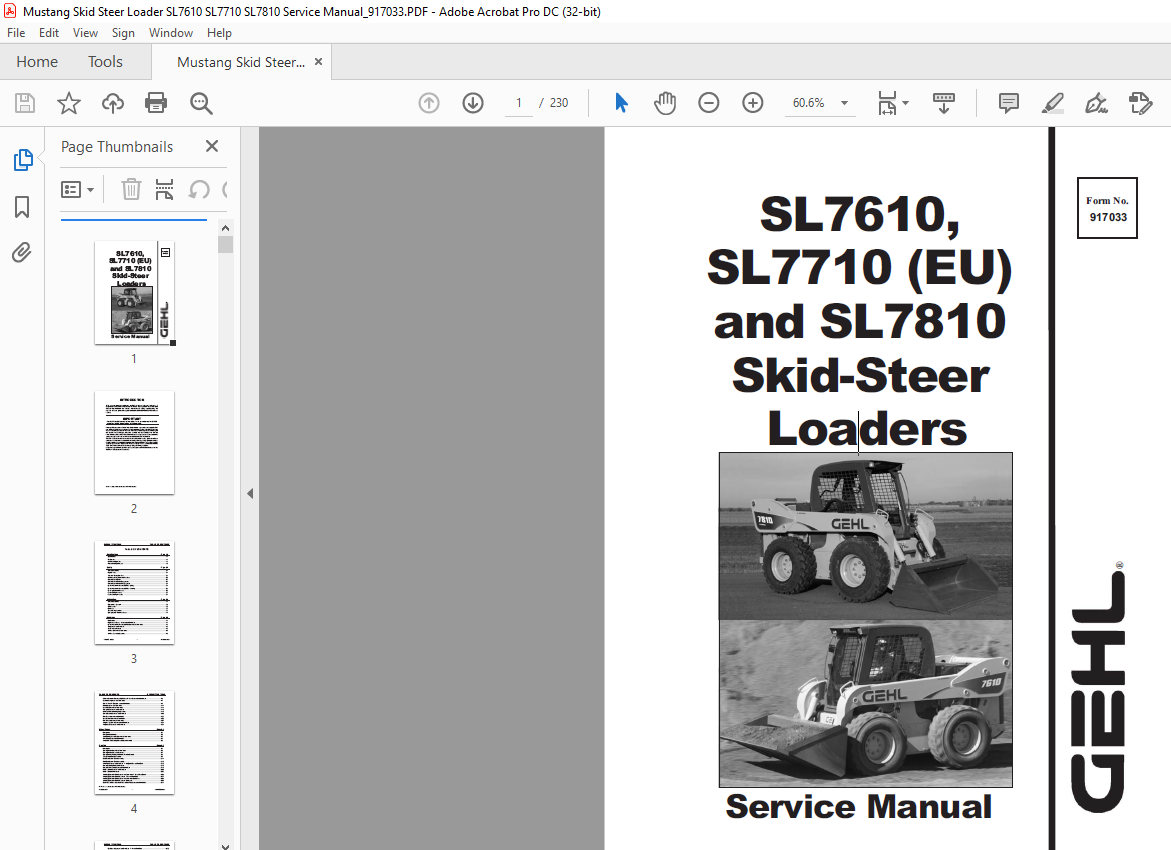The image size is (1171, 850).
Task: Open the fit page options dropdown arrow
Action: pyautogui.click(x=906, y=103)
